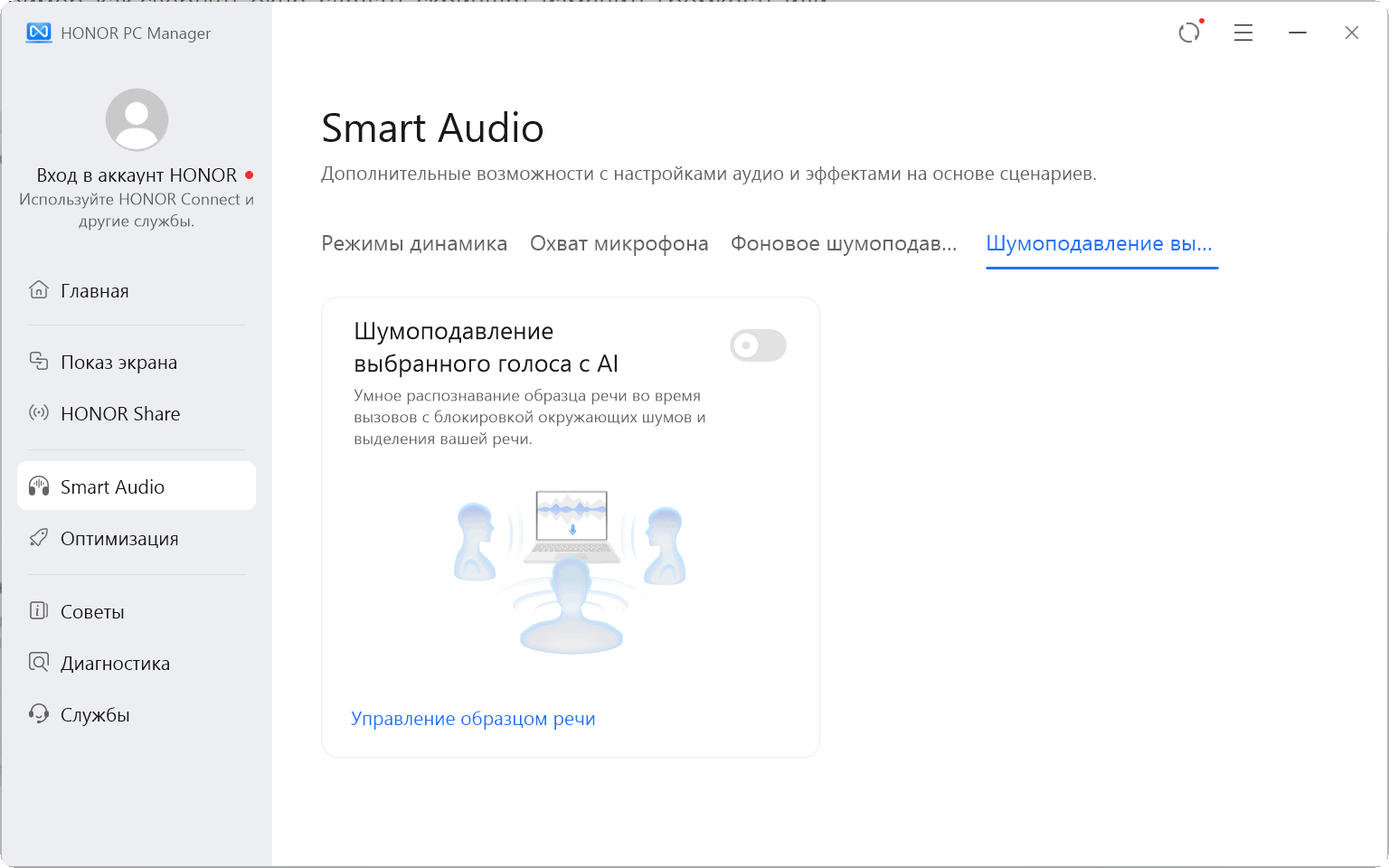Viewport: 1389px width, 868px height.
Task: Click the wireless icon beside HONOR Share
Action: coord(39,413)
